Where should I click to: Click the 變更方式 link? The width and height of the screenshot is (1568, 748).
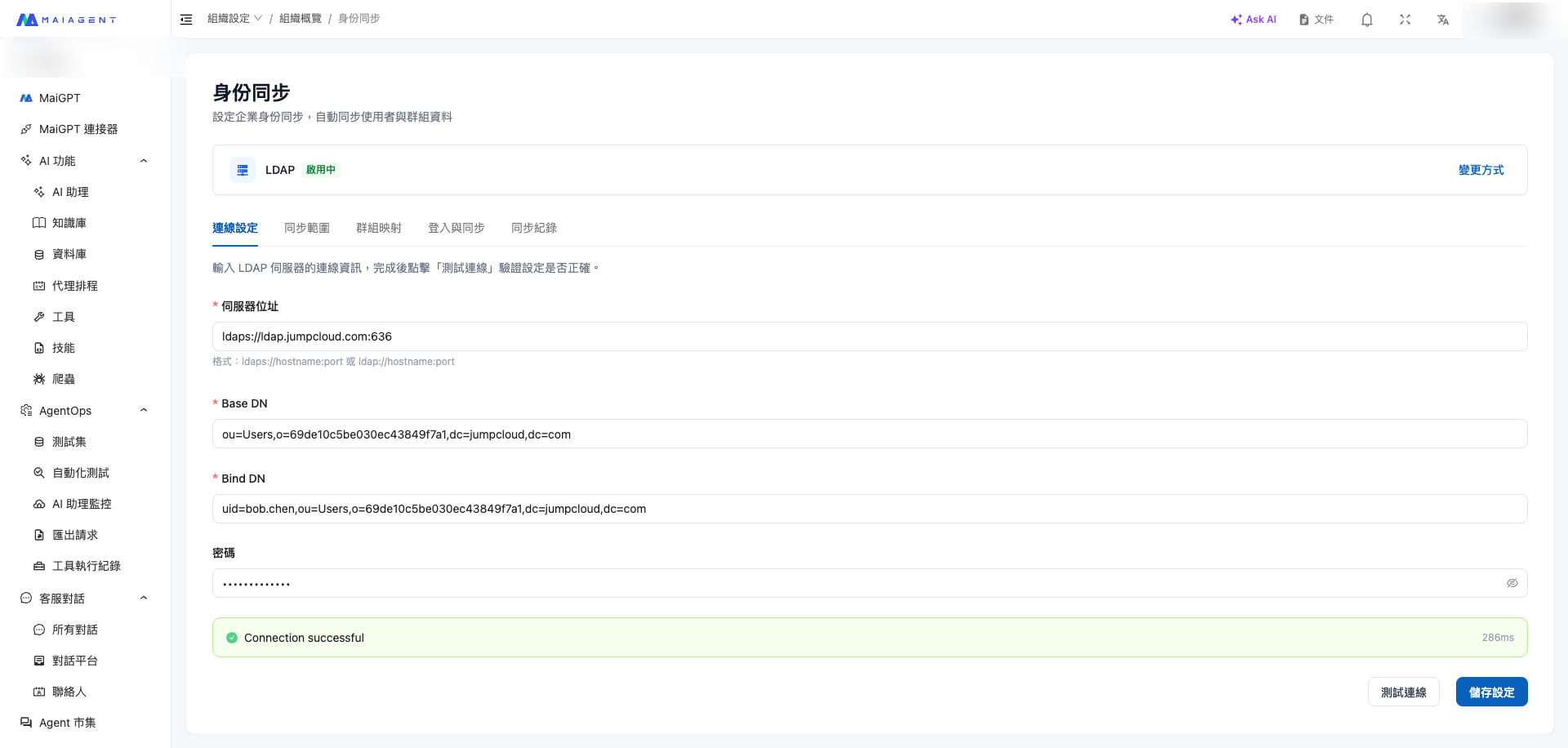1481,170
